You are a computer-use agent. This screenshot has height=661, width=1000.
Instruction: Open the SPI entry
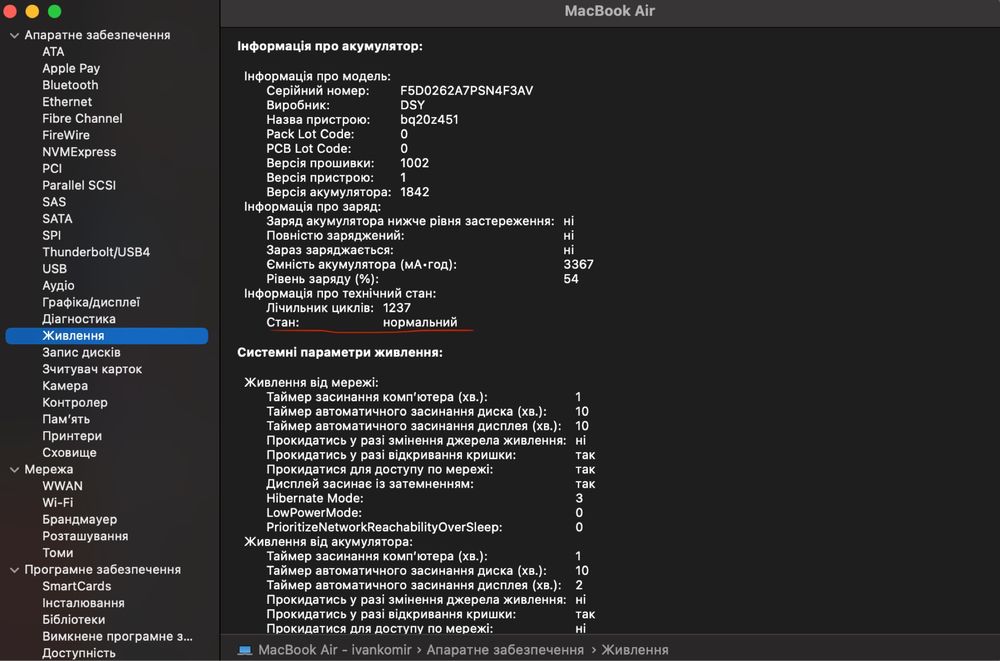pyautogui.click(x=51, y=235)
